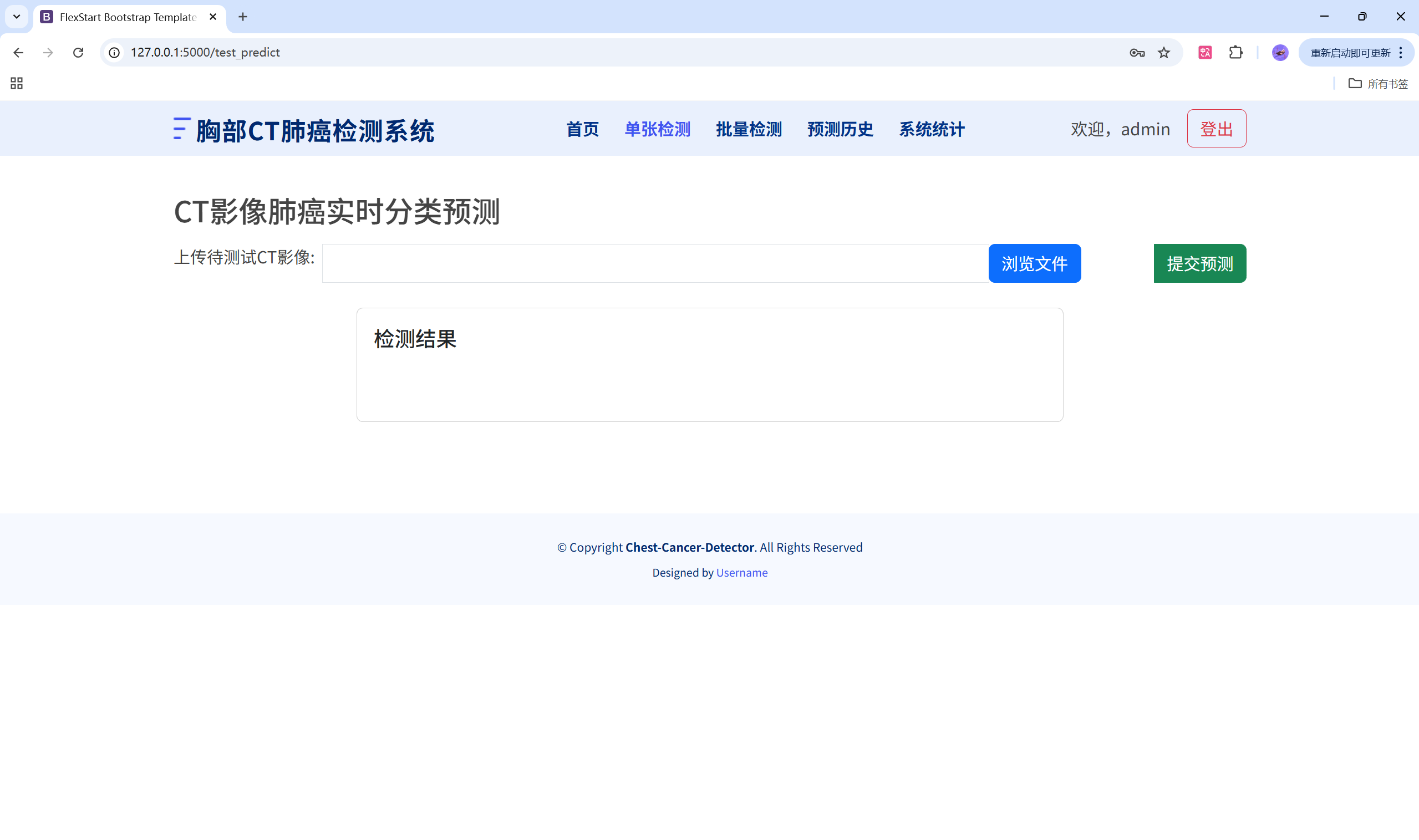
Task: Bookmark this page with the star
Action: coord(1164,53)
